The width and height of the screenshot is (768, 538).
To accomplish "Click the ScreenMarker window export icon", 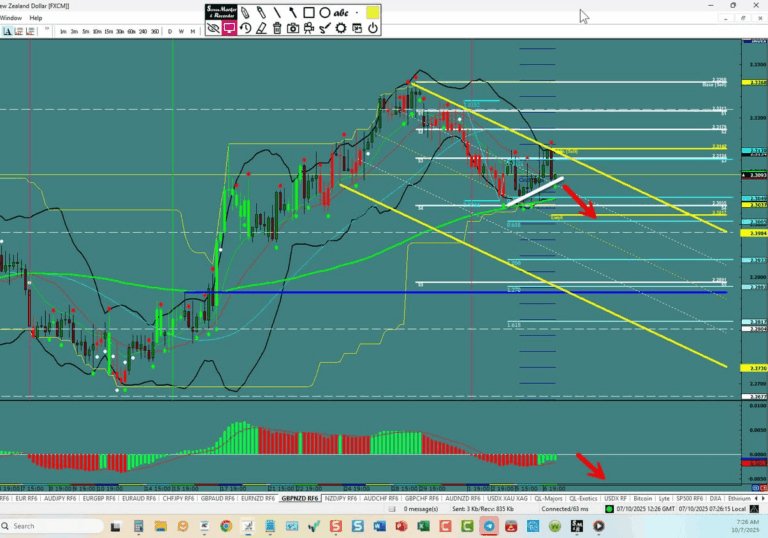I will coord(357,28).
